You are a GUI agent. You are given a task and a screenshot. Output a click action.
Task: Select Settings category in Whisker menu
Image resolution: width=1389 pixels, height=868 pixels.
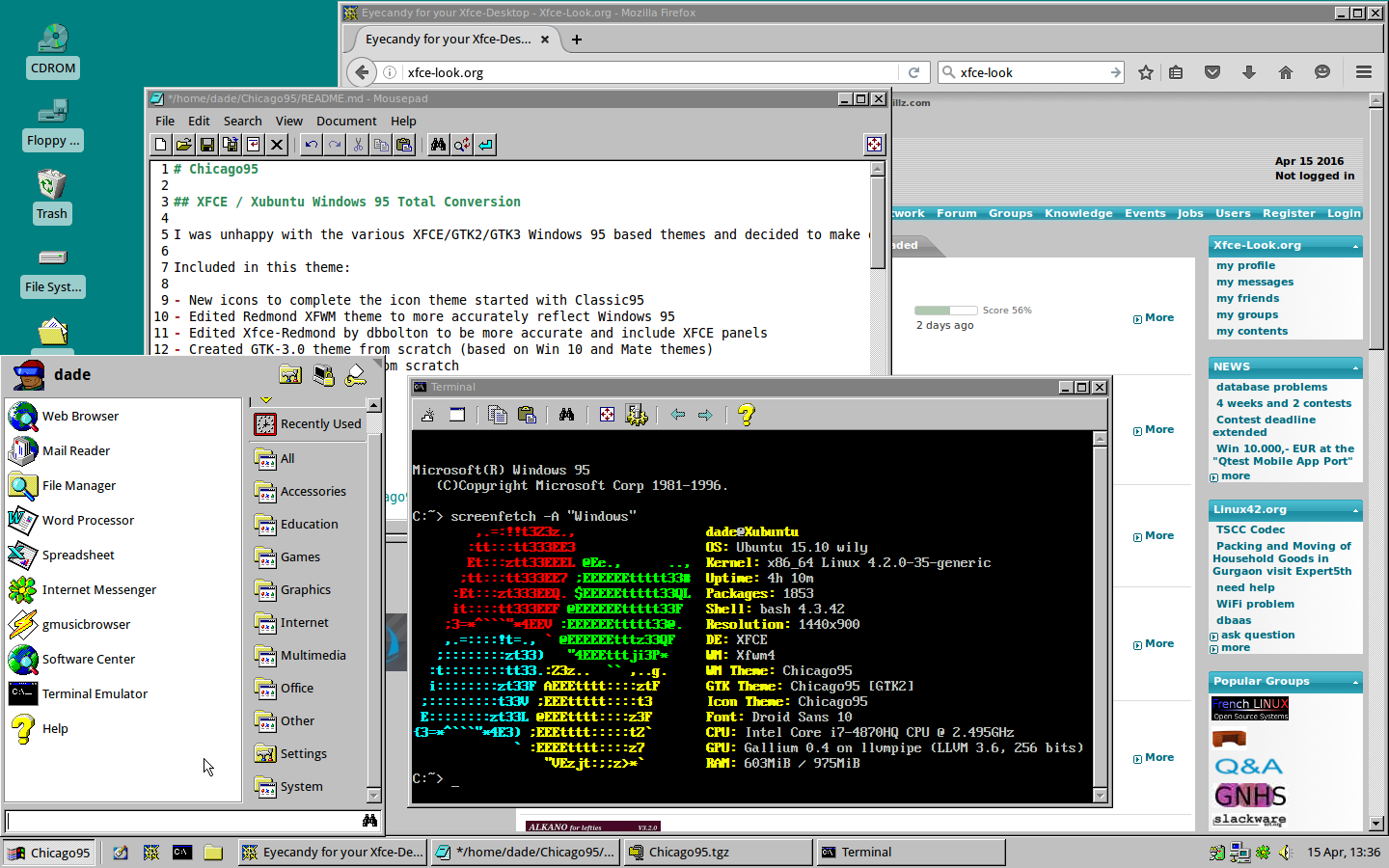click(x=309, y=754)
